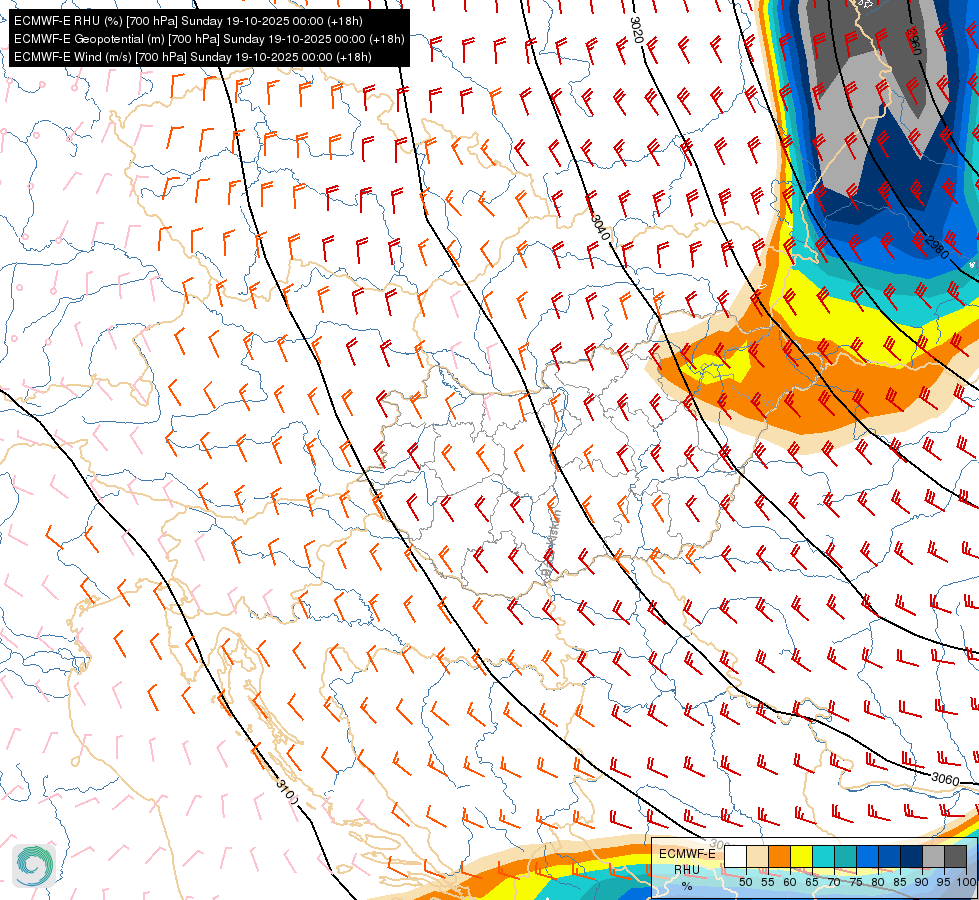
Task: Click the 3040 geopotential contour label
Action: 600,227
